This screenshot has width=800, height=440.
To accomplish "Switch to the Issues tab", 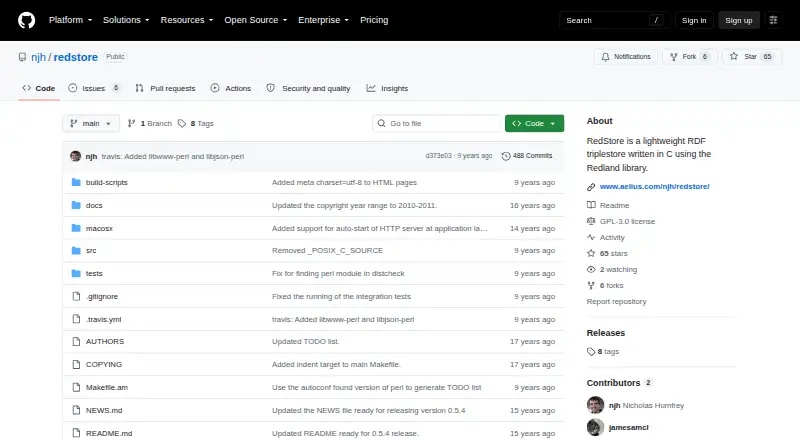I will click(95, 88).
